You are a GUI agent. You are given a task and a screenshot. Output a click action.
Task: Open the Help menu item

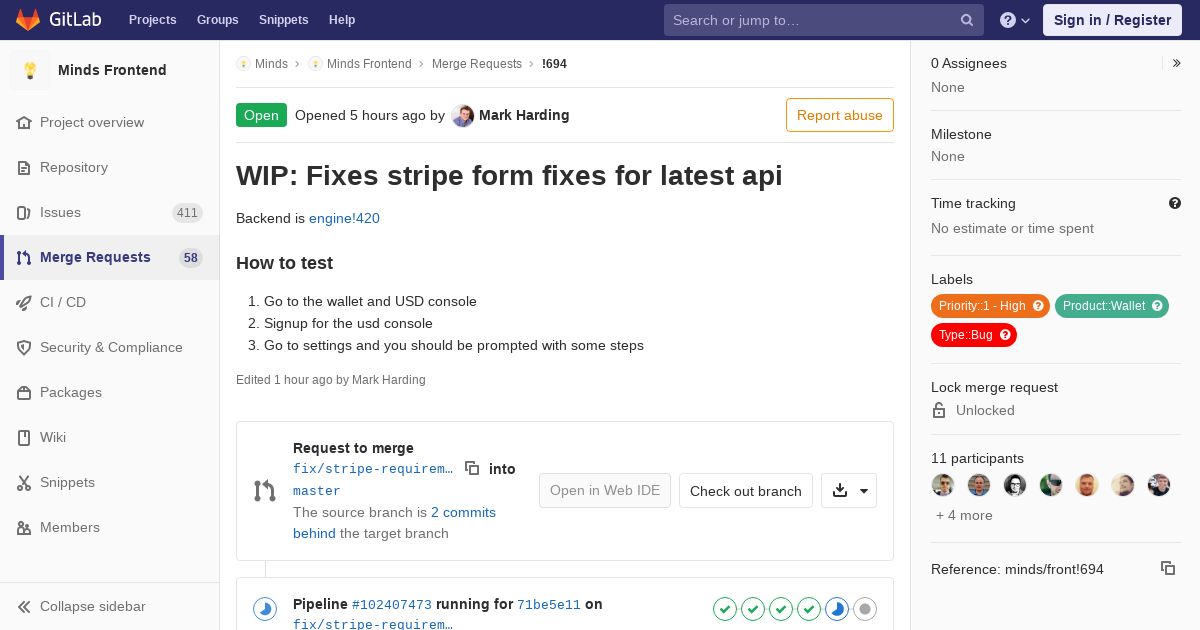(342, 20)
